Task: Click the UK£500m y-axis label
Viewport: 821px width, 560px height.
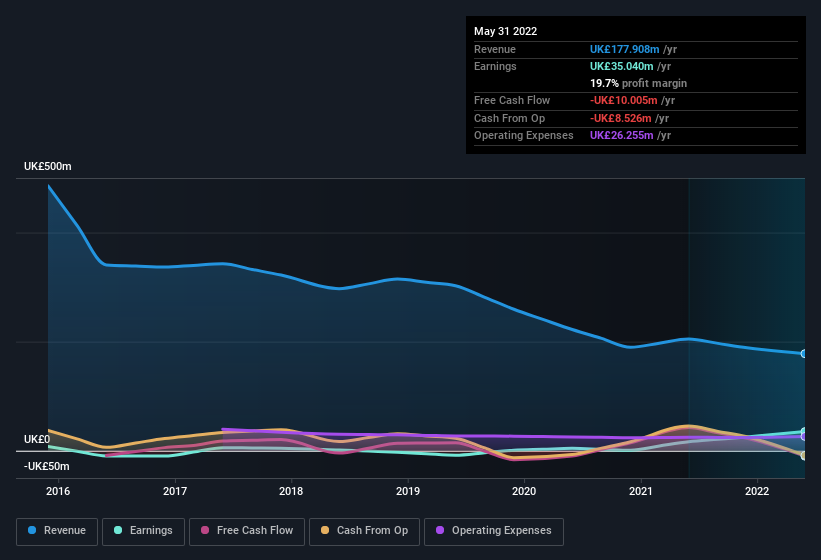Action: tap(48, 166)
